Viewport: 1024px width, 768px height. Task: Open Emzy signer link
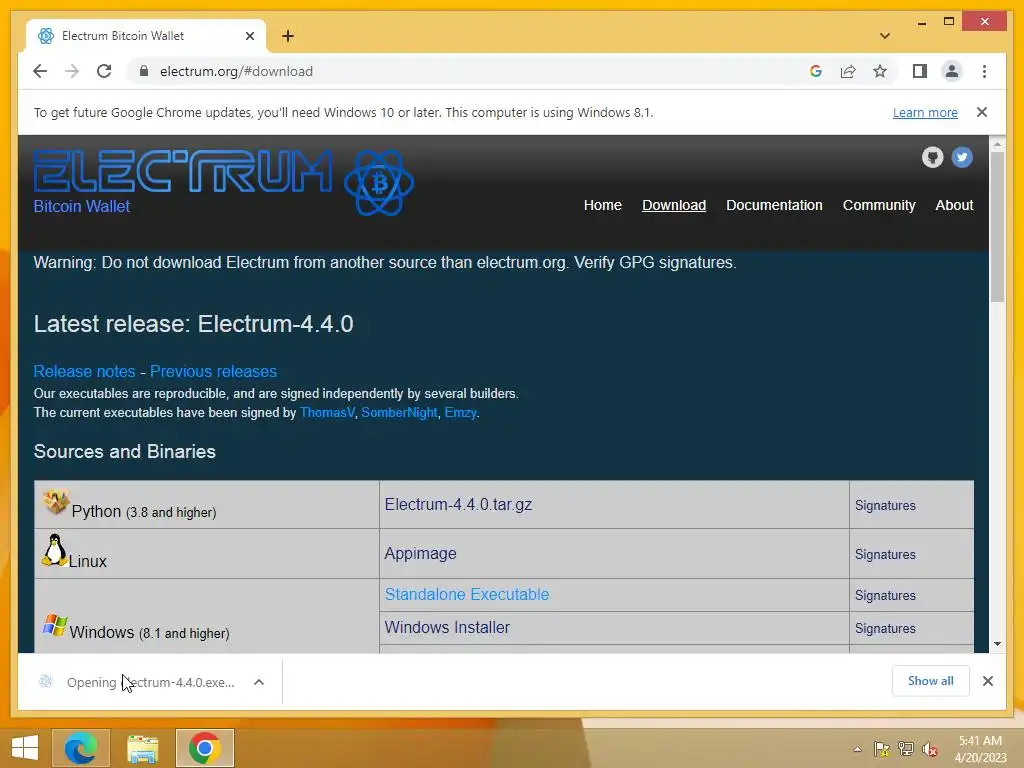(x=460, y=413)
